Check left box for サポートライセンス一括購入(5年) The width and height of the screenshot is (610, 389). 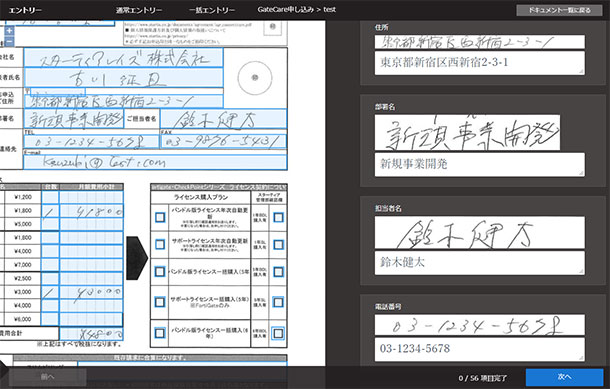(160, 302)
